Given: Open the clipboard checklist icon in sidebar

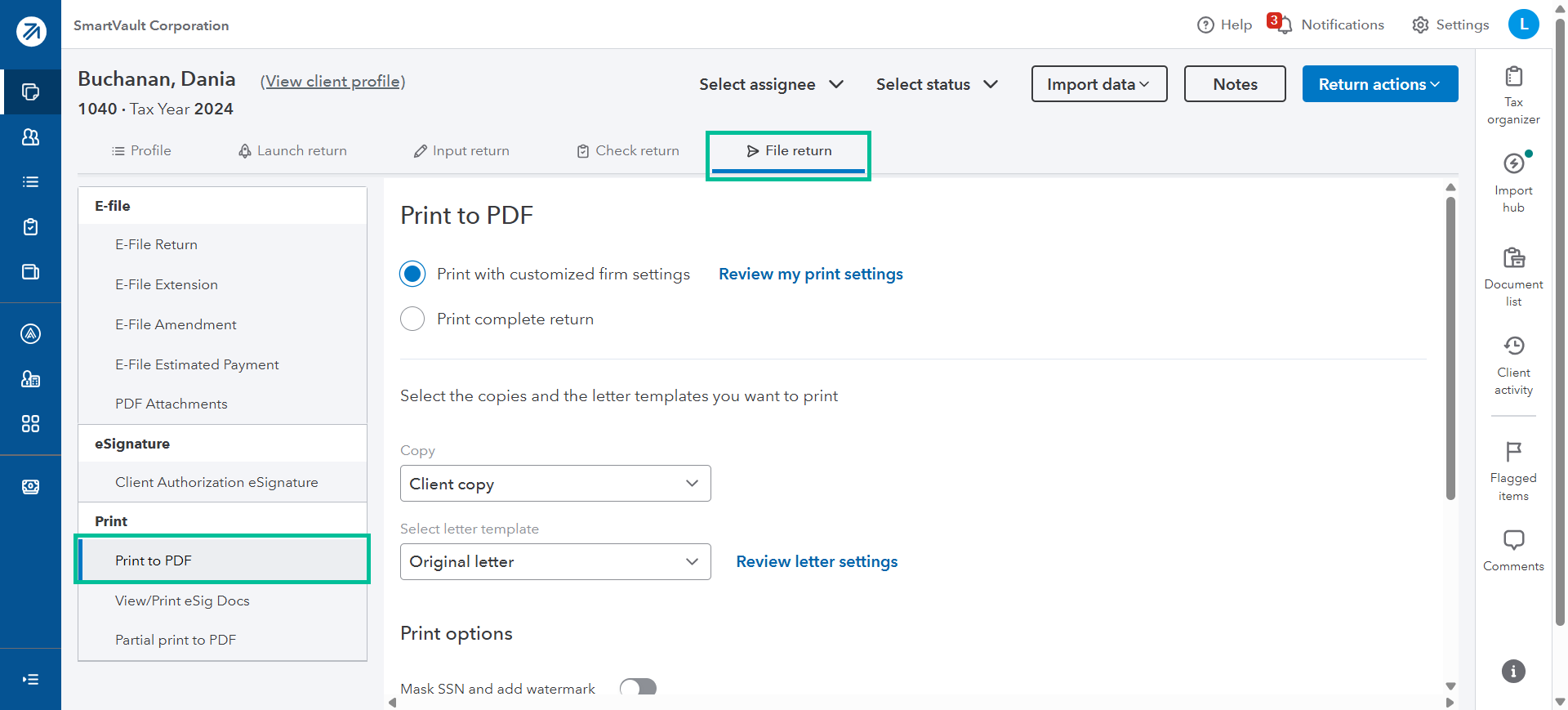Looking at the screenshot, I should pos(30,226).
